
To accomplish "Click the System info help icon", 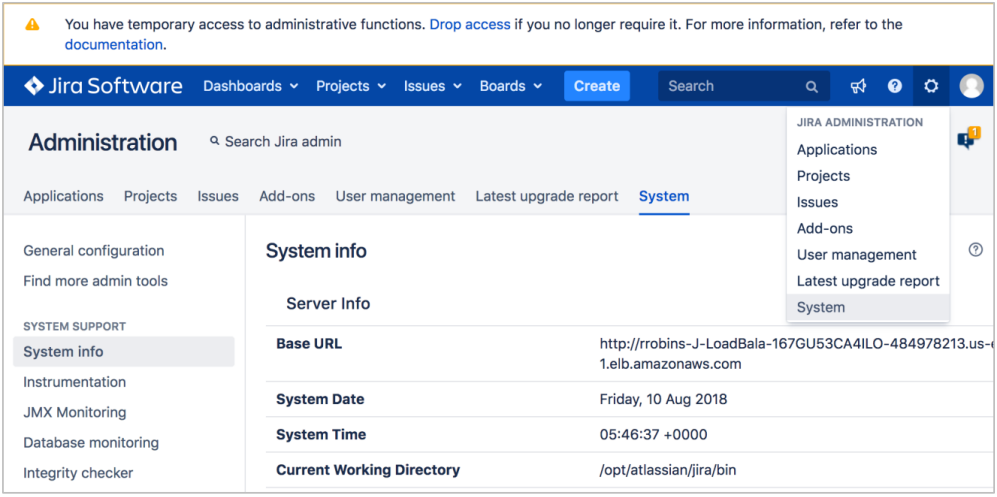I will 975,250.
